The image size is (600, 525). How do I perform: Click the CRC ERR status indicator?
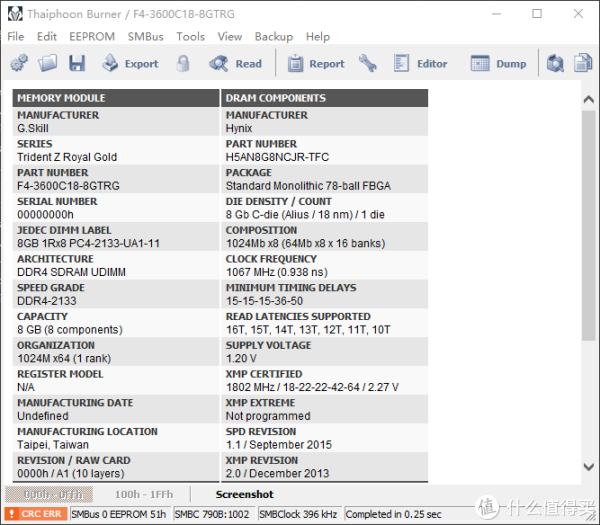tap(36, 514)
